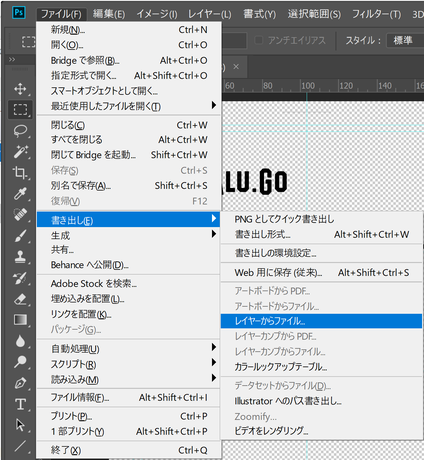This screenshot has width=424, height=460.
Task: Choose ファイル情報(F) menu item
Action: (x=128, y=397)
